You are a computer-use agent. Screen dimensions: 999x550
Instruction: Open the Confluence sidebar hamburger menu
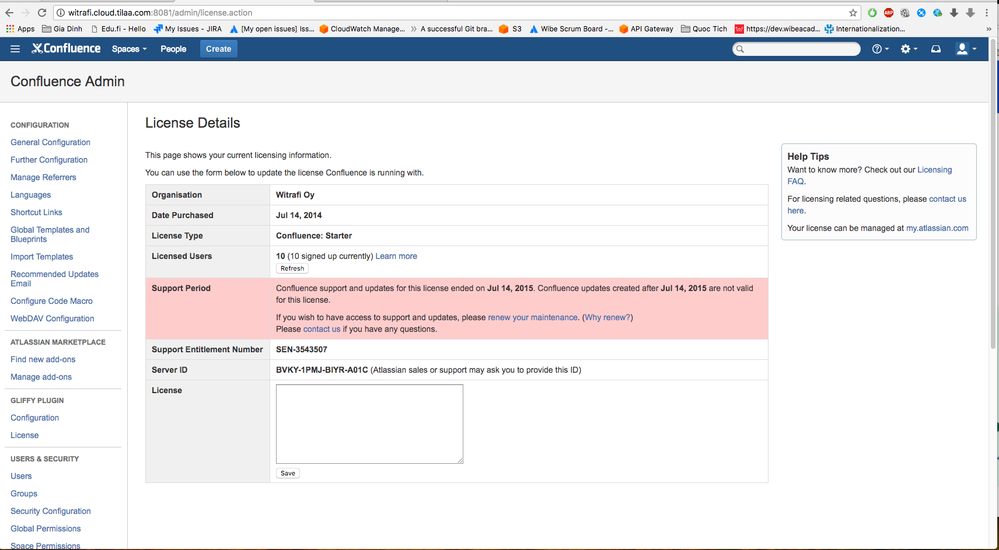pos(15,49)
